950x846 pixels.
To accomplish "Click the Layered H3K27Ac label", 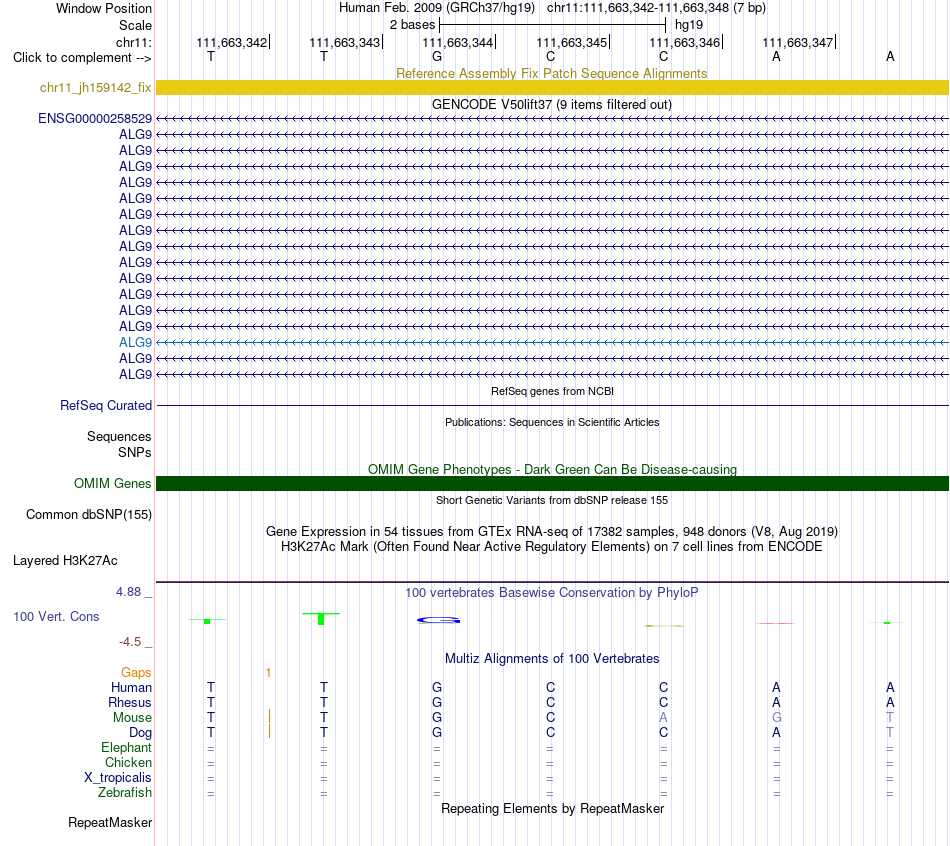I will [x=65, y=561].
